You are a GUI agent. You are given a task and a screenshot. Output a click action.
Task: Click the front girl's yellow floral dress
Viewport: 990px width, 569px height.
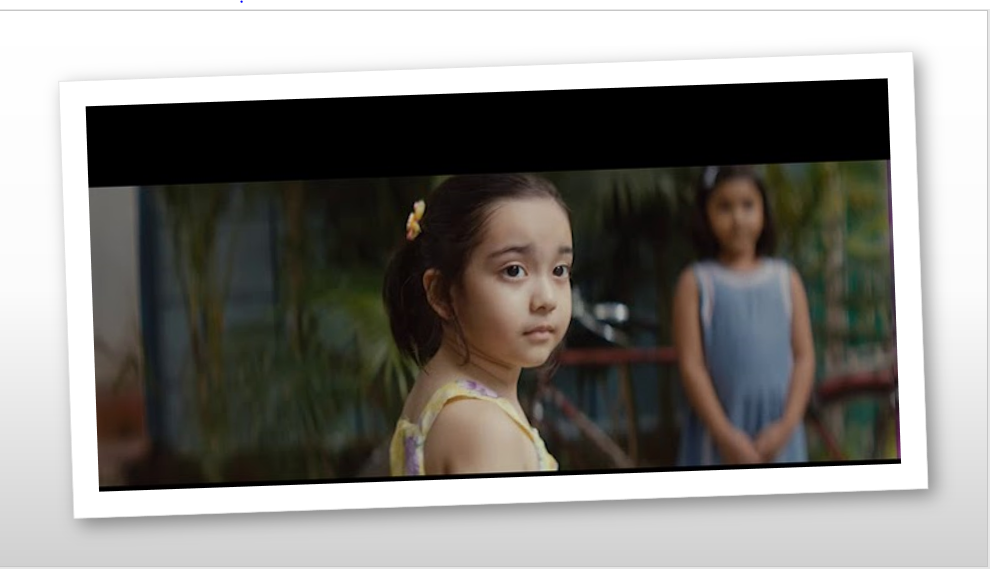coord(412,440)
